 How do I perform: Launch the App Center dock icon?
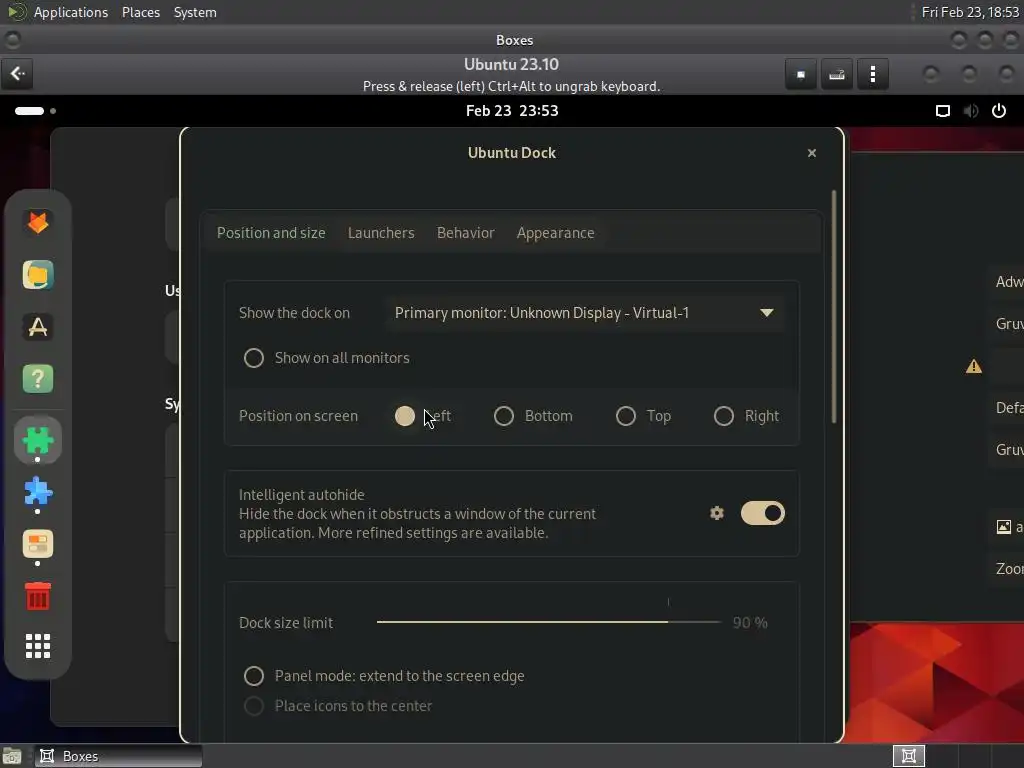click(x=38, y=327)
